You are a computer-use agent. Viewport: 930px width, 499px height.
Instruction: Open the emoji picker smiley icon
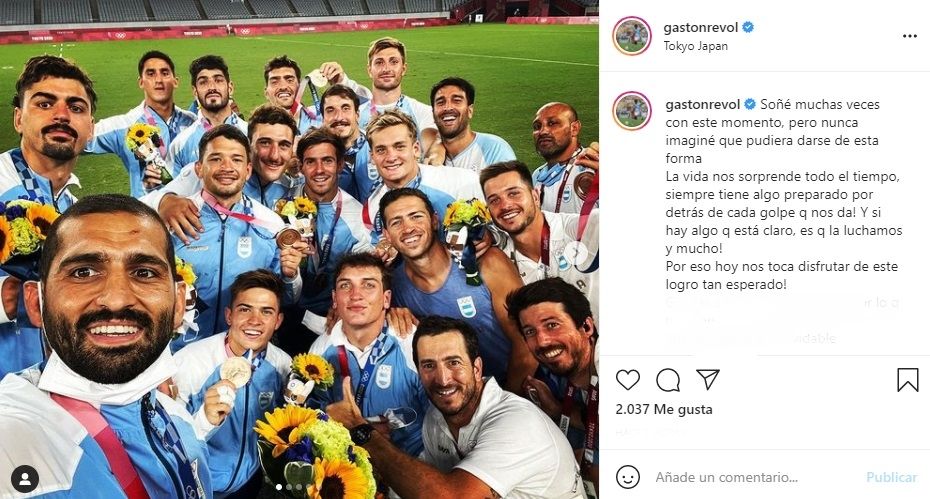pyautogui.click(x=628, y=476)
